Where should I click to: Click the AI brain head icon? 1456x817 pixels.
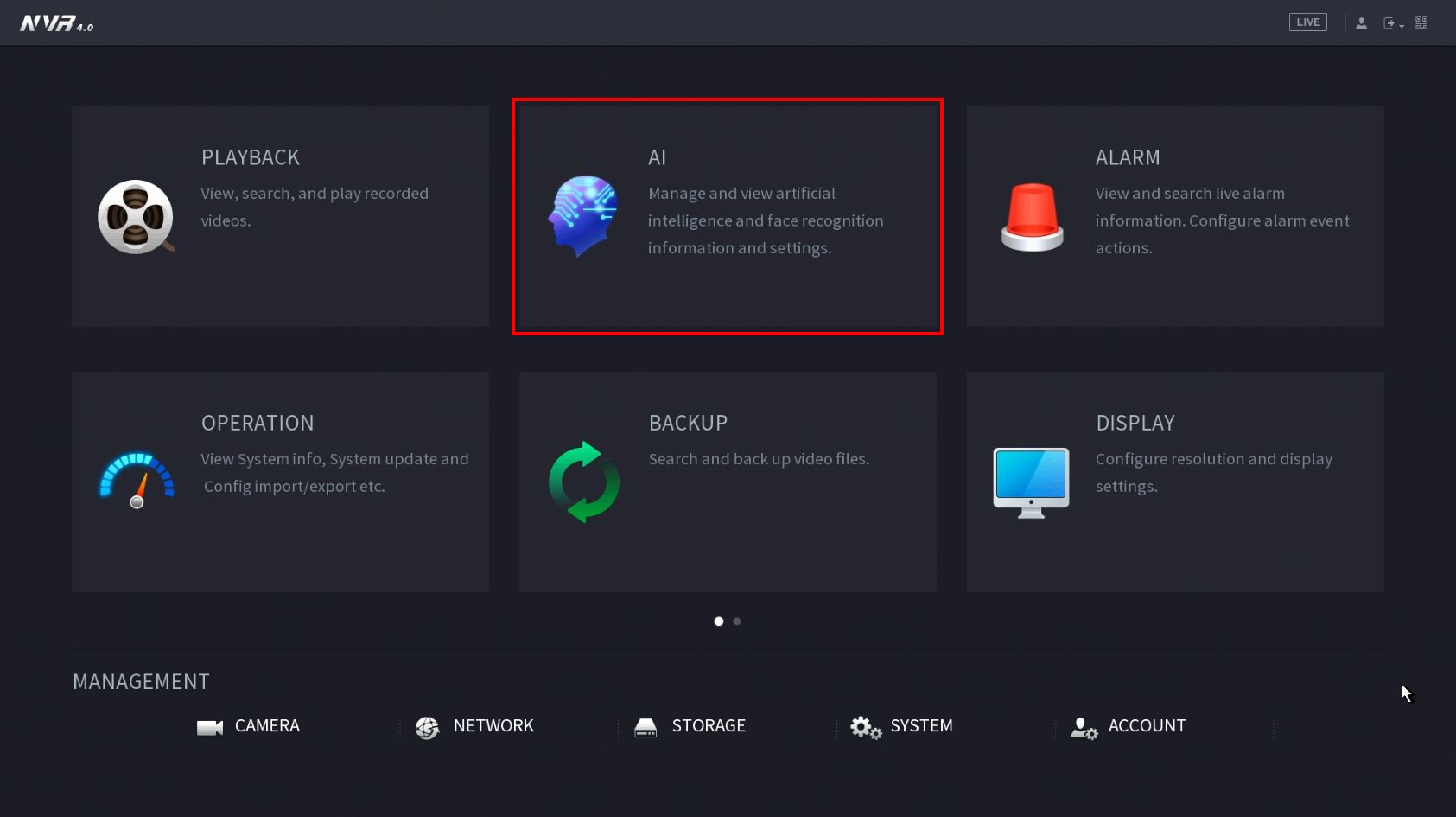583,216
